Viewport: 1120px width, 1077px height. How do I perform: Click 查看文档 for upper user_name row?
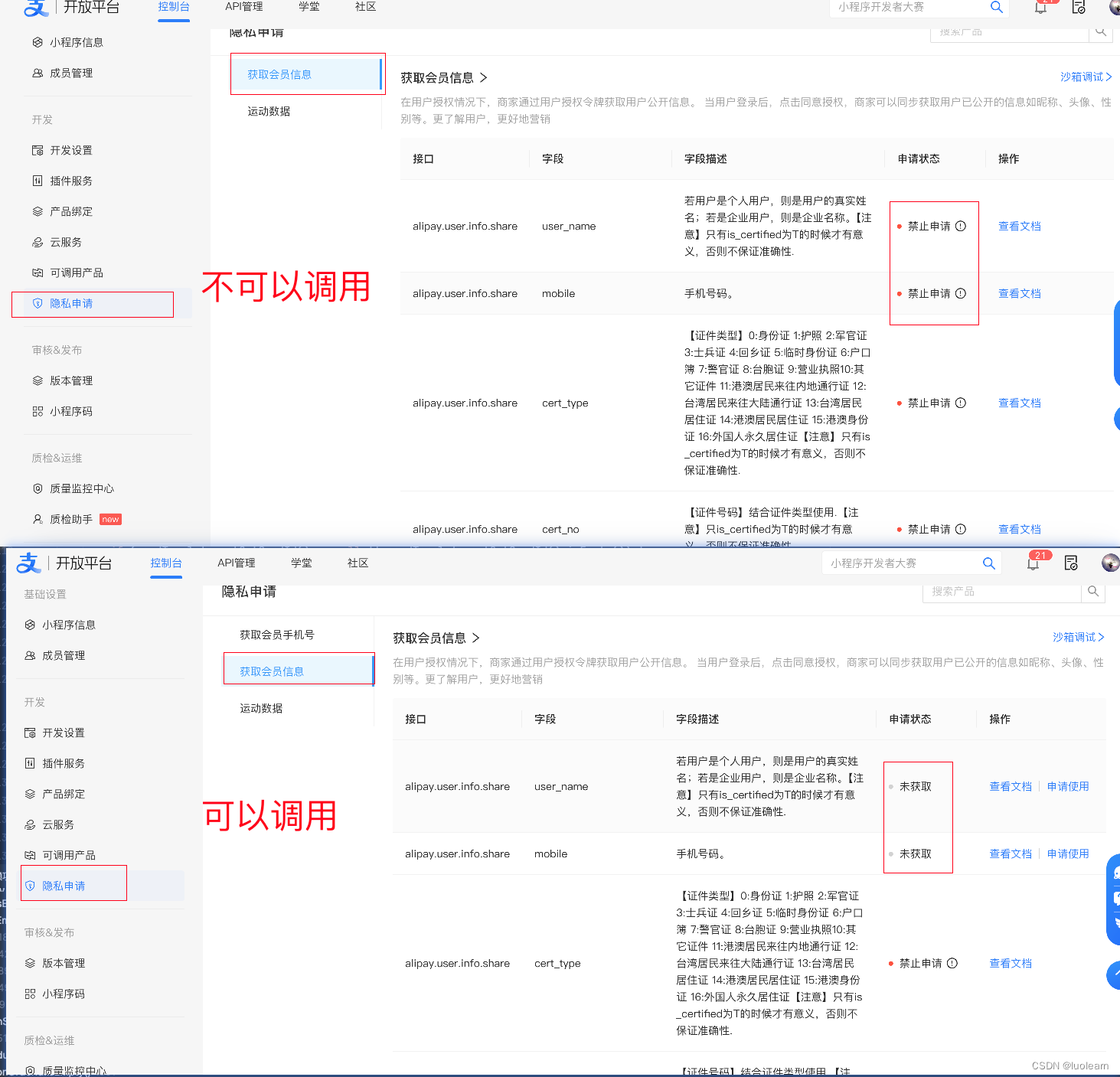point(1020,226)
